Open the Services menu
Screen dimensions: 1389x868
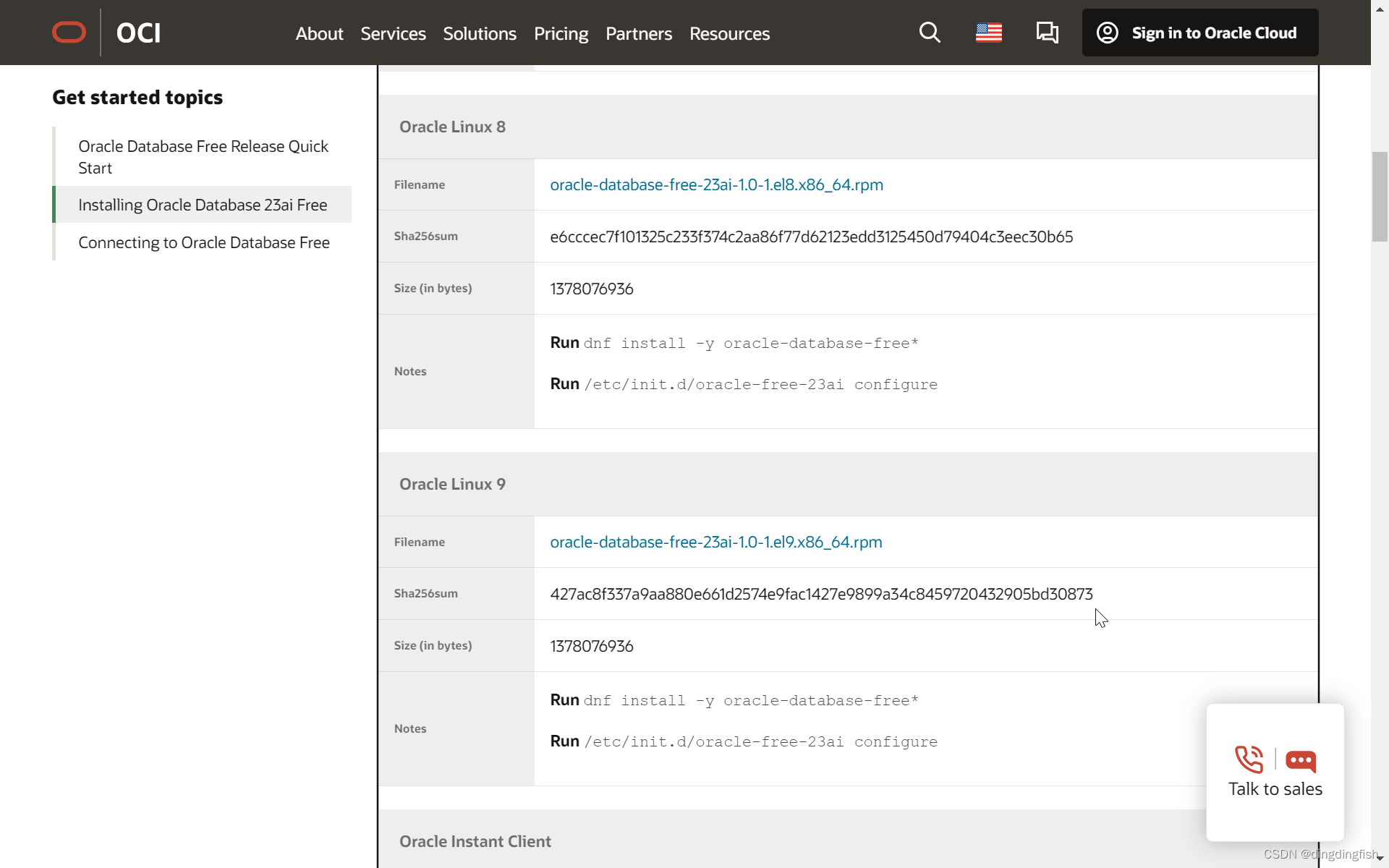coord(393,33)
